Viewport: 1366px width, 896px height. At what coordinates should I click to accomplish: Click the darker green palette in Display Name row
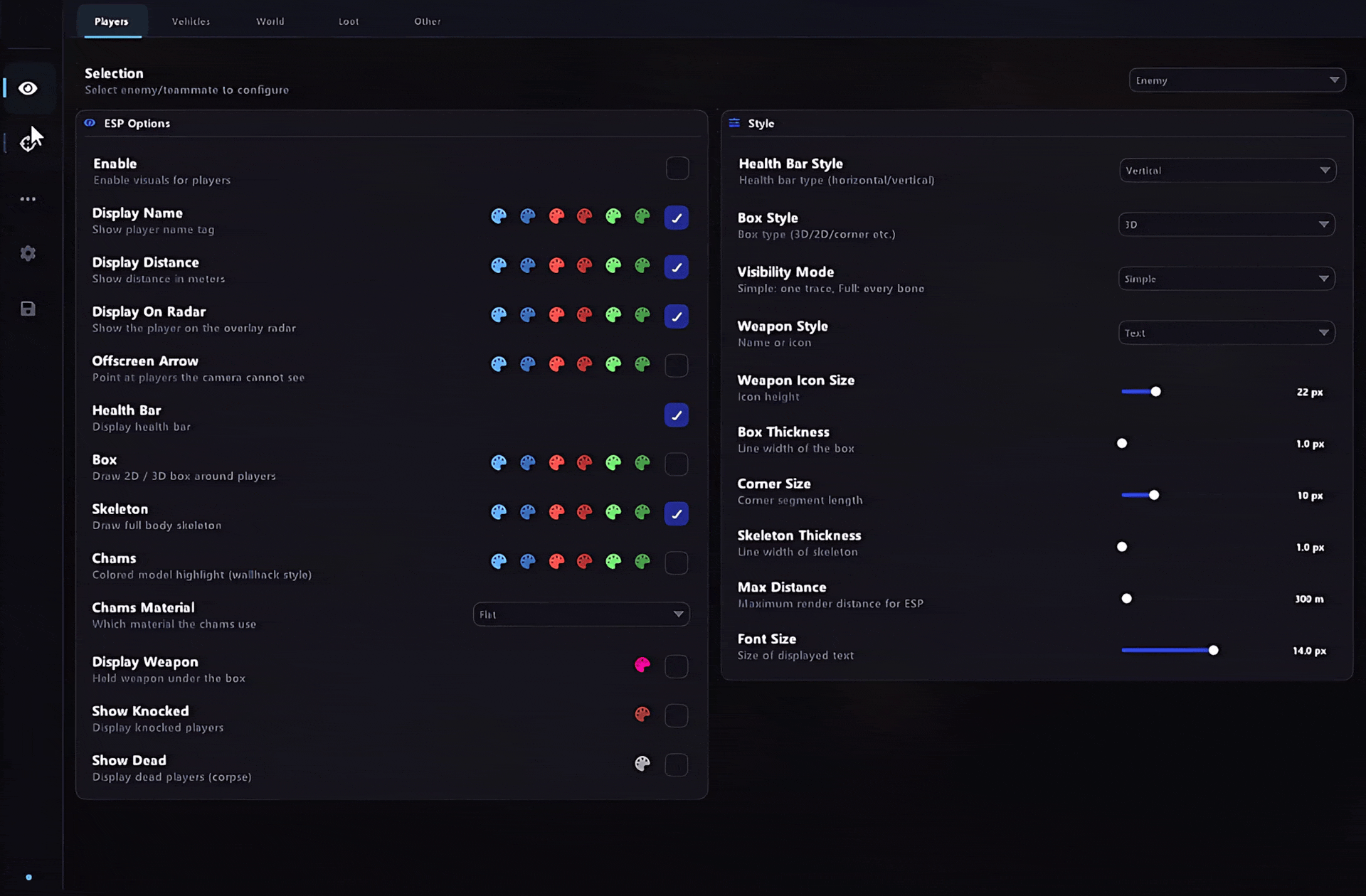point(642,216)
